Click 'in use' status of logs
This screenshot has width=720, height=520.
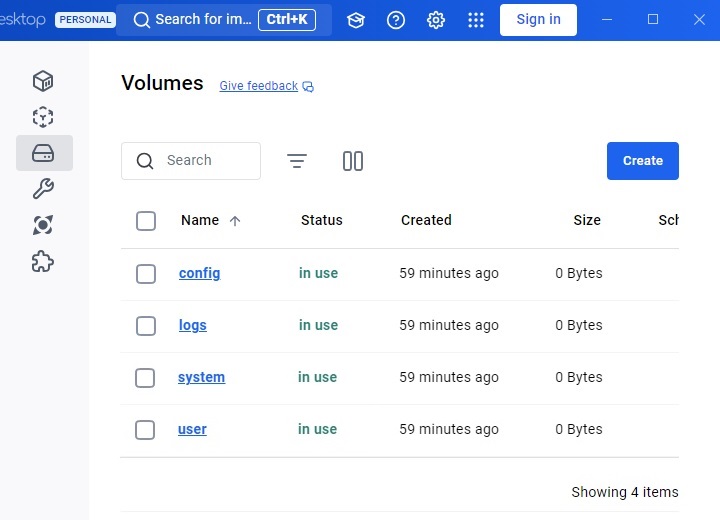click(318, 325)
